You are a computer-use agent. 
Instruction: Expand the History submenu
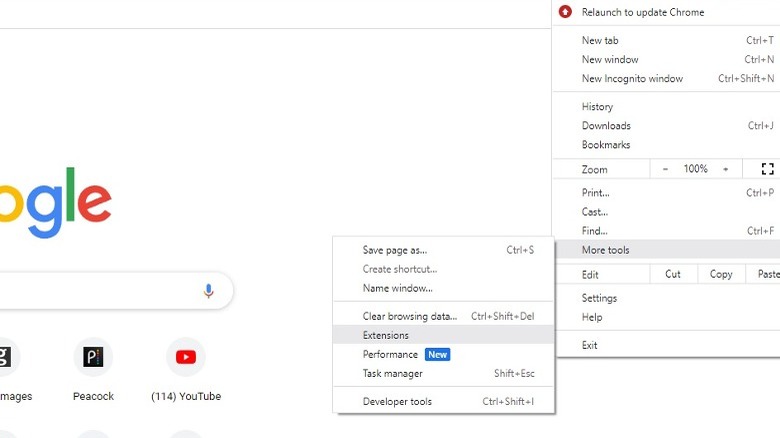pos(598,107)
